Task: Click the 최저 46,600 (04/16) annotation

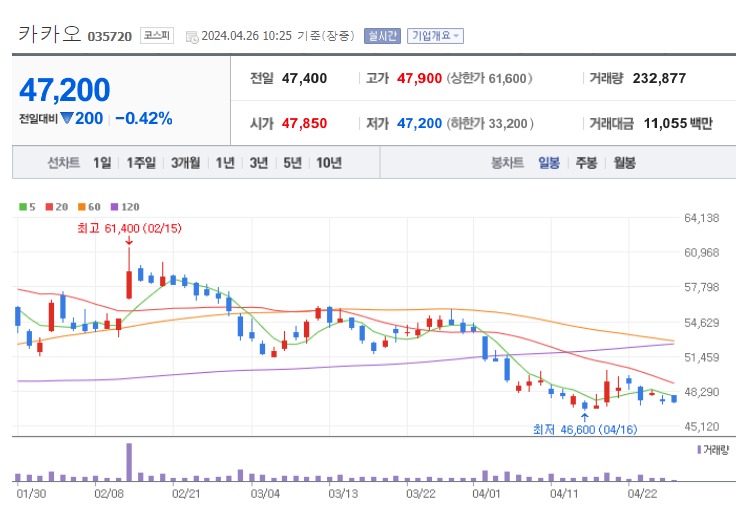Action: point(585,429)
